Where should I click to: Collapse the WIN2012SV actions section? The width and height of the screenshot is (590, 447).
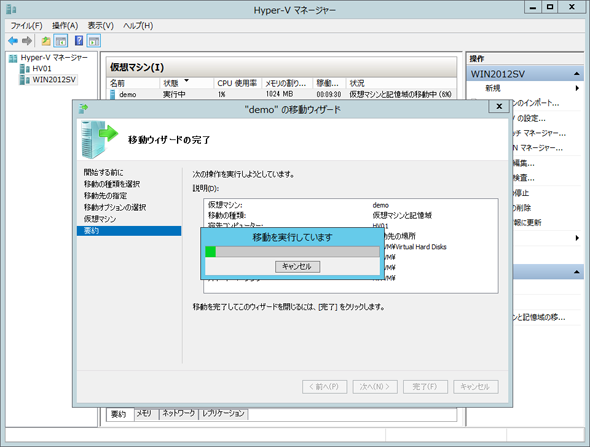click(x=576, y=74)
